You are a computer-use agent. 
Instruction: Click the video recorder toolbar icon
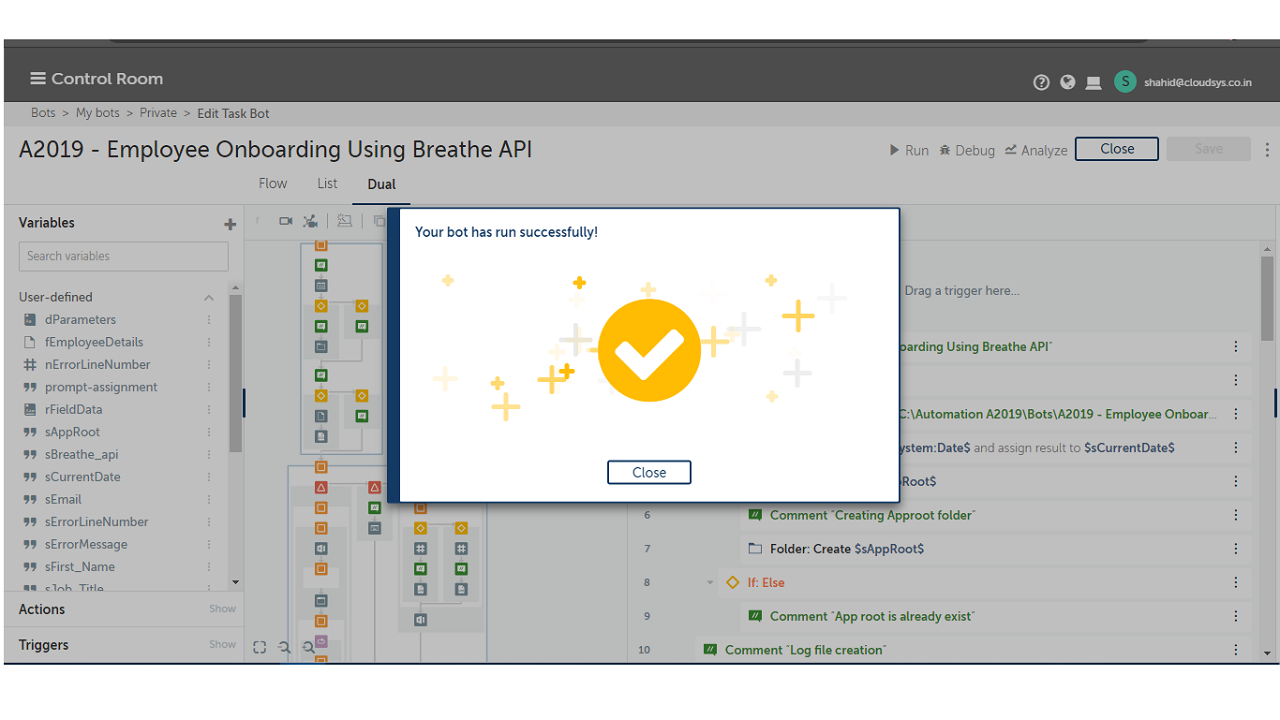coord(286,221)
